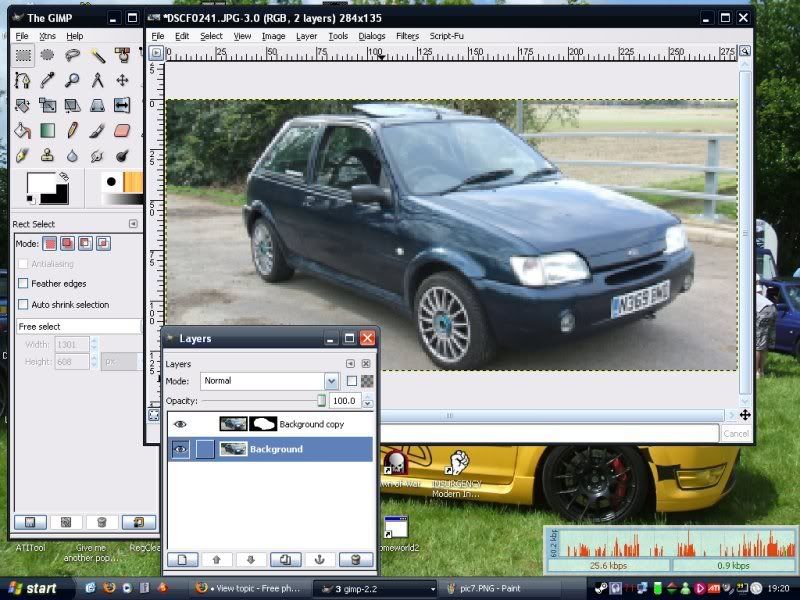Select the Perspective tool
The height and width of the screenshot is (600, 800).
click(x=97, y=105)
